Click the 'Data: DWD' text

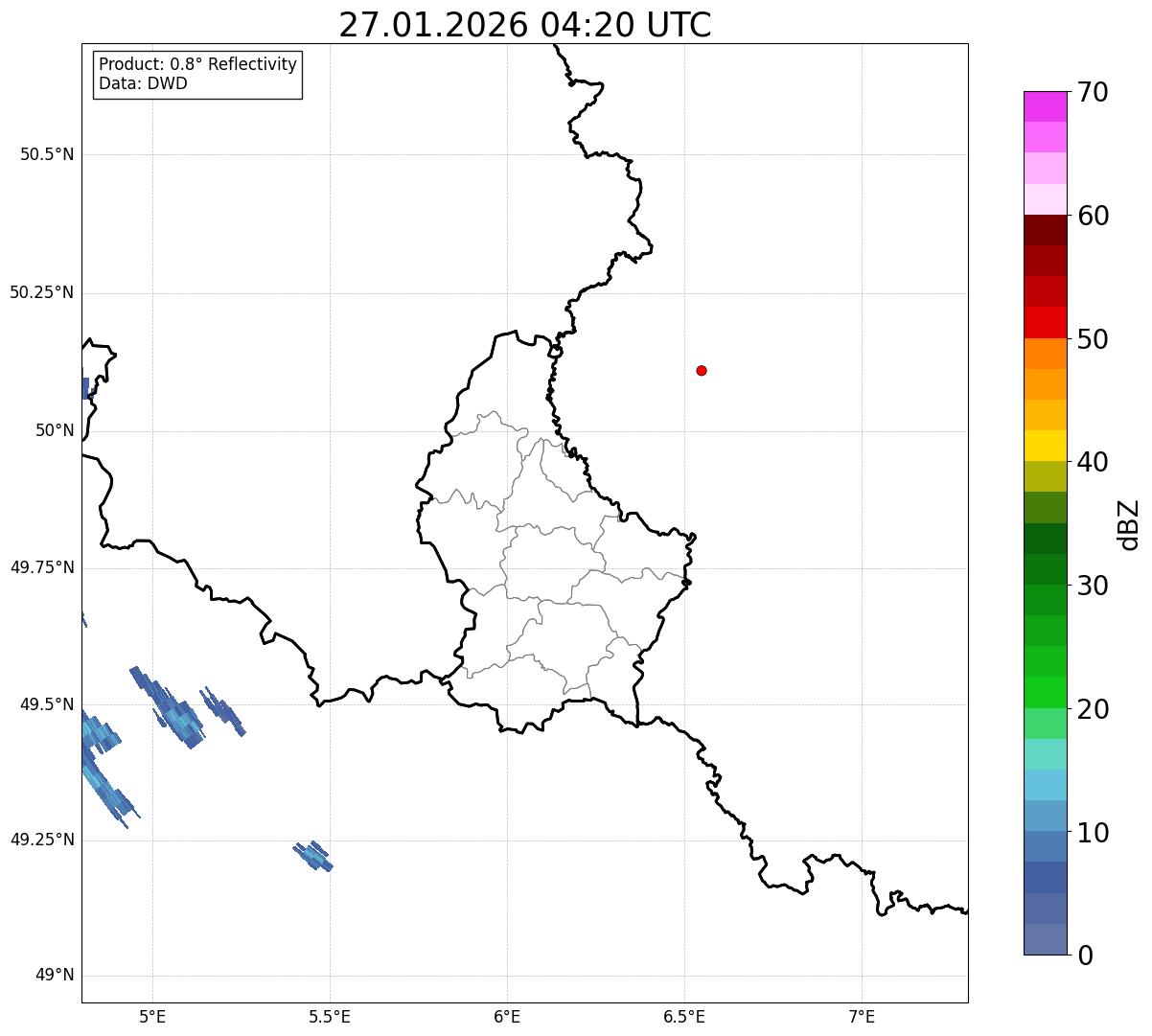pyautogui.click(x=143, y=83)
